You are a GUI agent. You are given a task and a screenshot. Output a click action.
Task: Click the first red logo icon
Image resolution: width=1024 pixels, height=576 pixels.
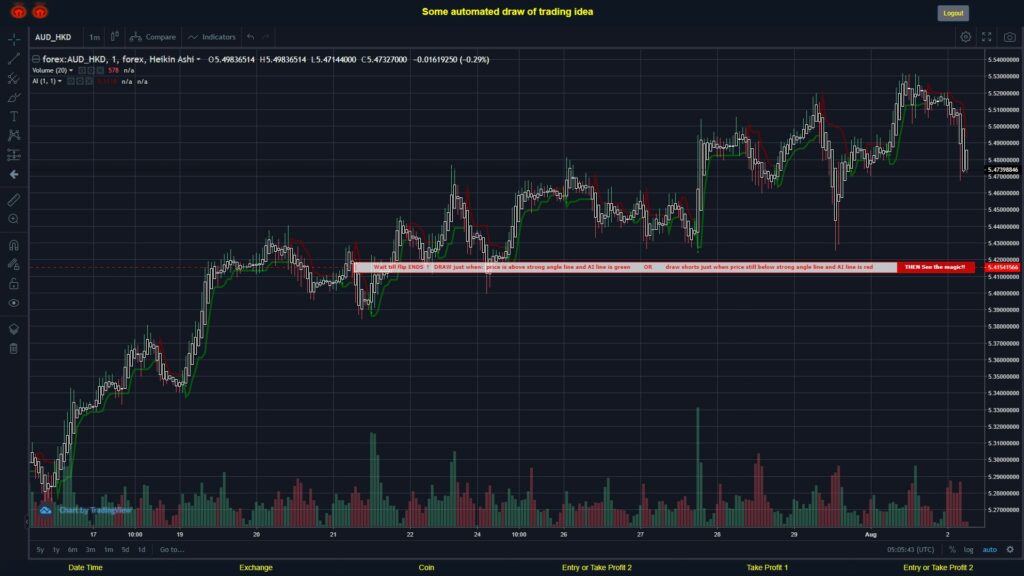tap(18, 11)
